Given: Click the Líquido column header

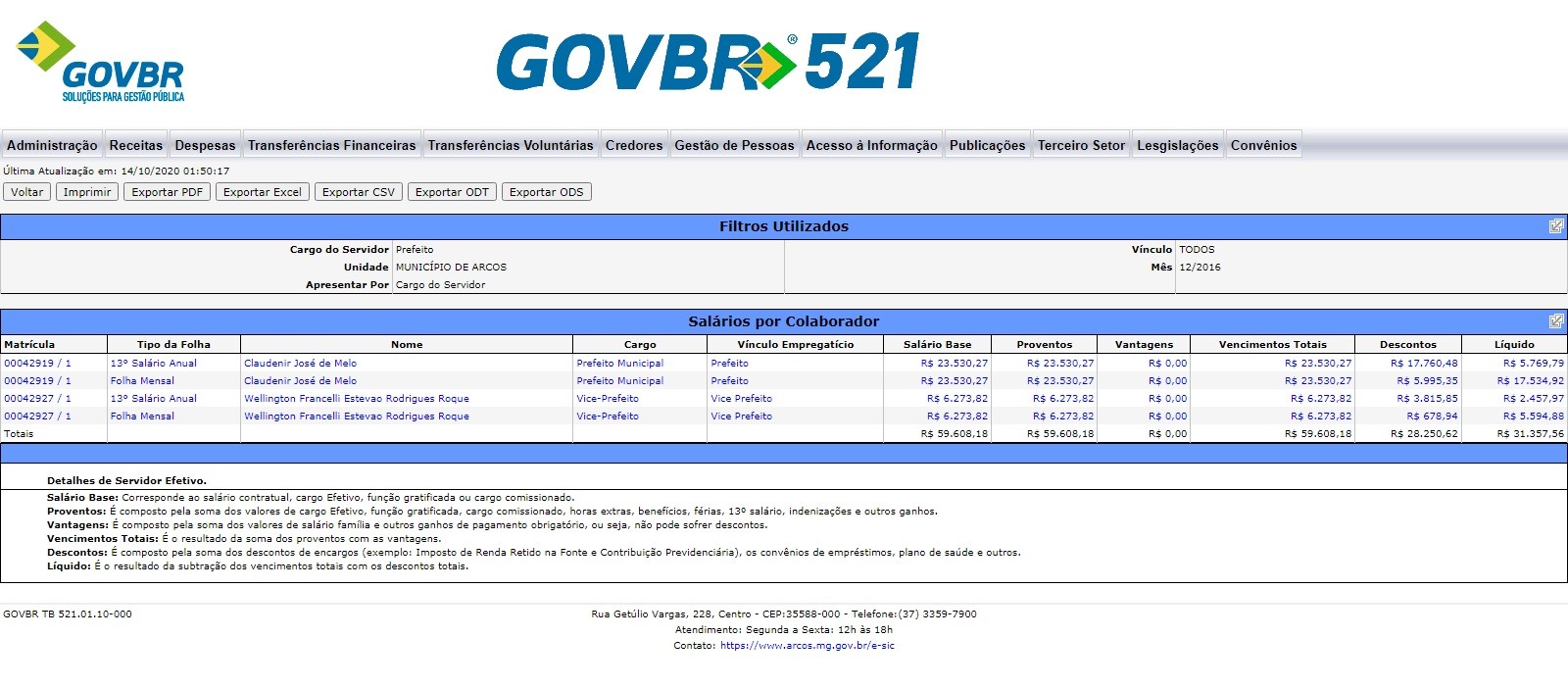Looking at the screenshot, I should [1514, 345].
